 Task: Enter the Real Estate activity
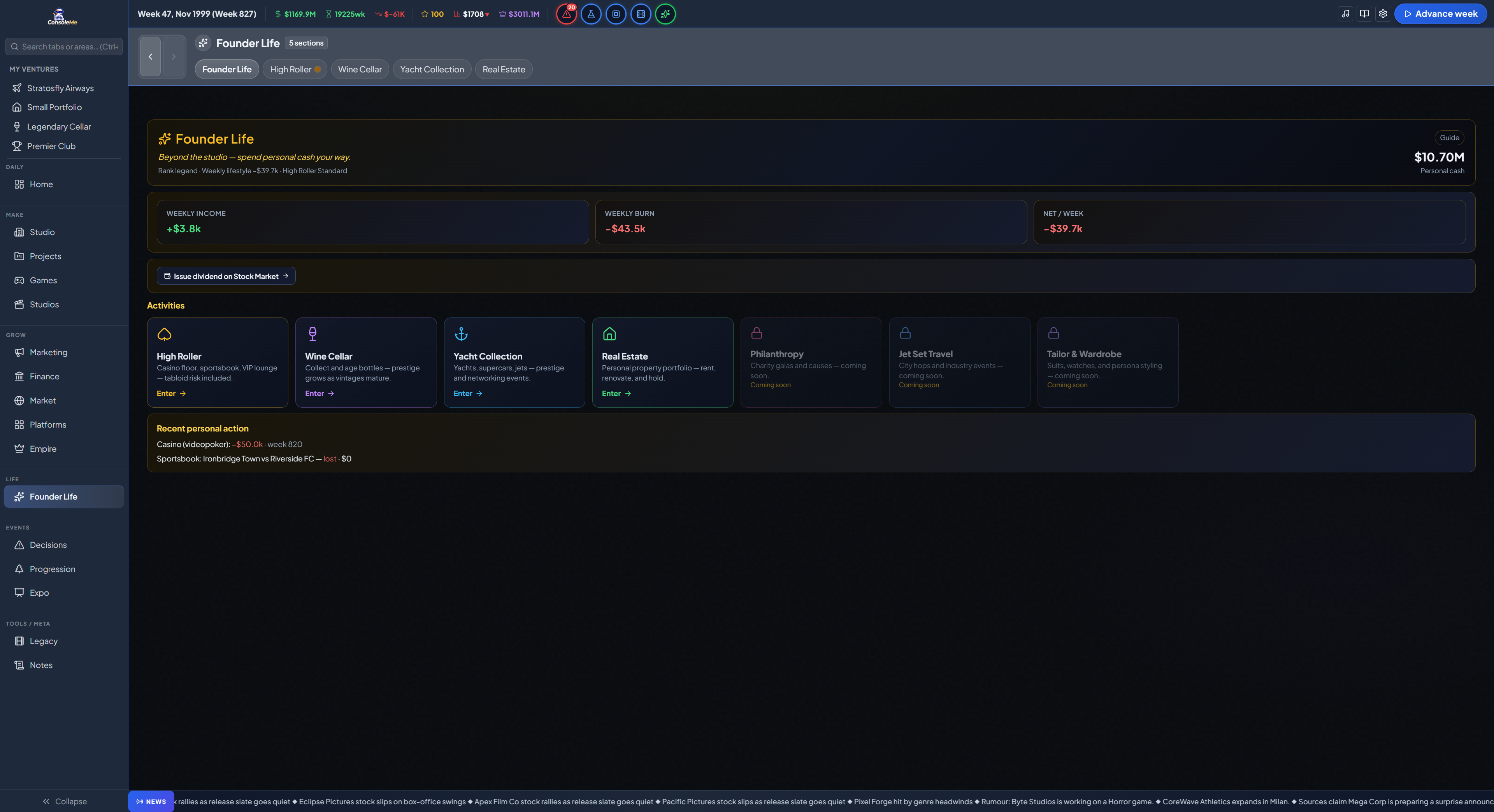663,363
